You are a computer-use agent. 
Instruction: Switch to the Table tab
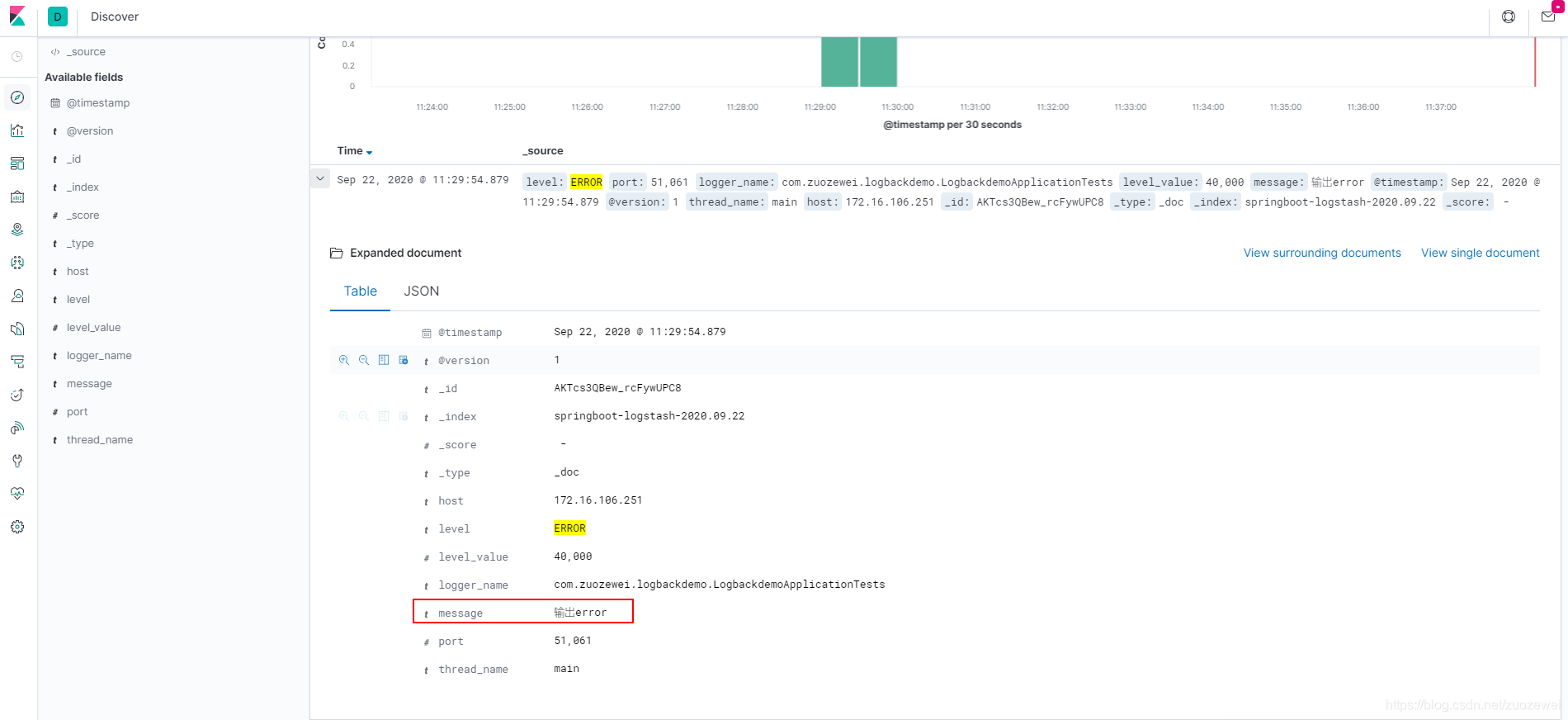click(x=360, y=291)
